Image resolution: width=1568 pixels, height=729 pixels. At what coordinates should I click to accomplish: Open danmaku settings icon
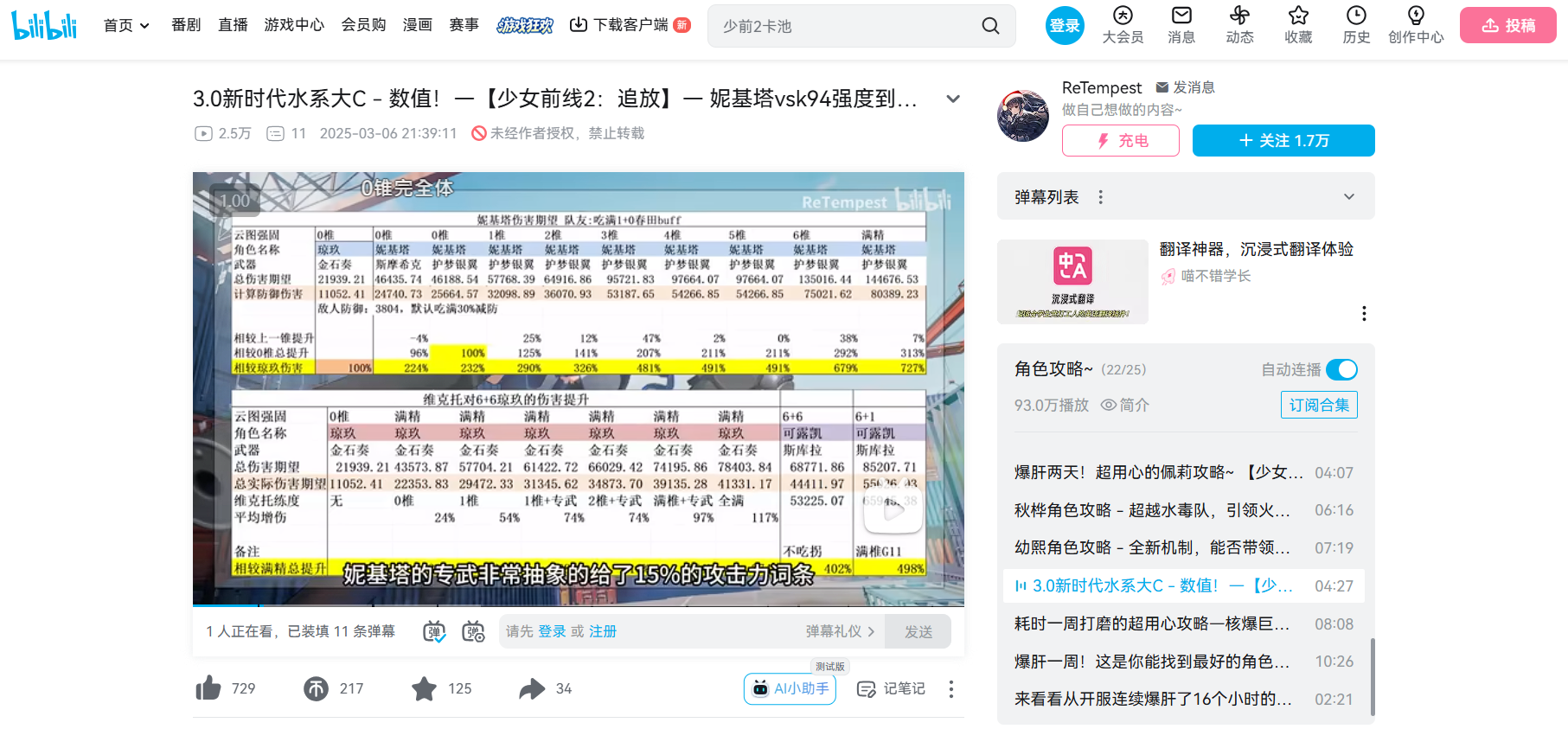pyautogui.click(x=473, y=631)
